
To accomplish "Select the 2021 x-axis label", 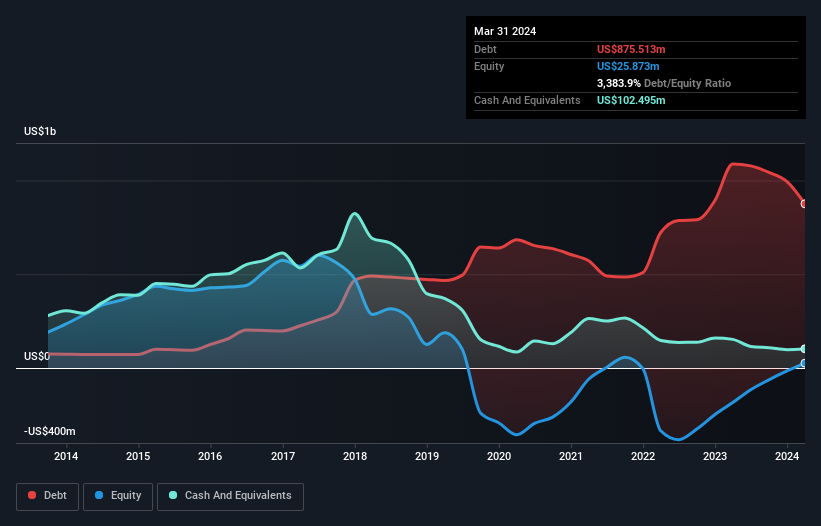I will click(x=571, y=456).
